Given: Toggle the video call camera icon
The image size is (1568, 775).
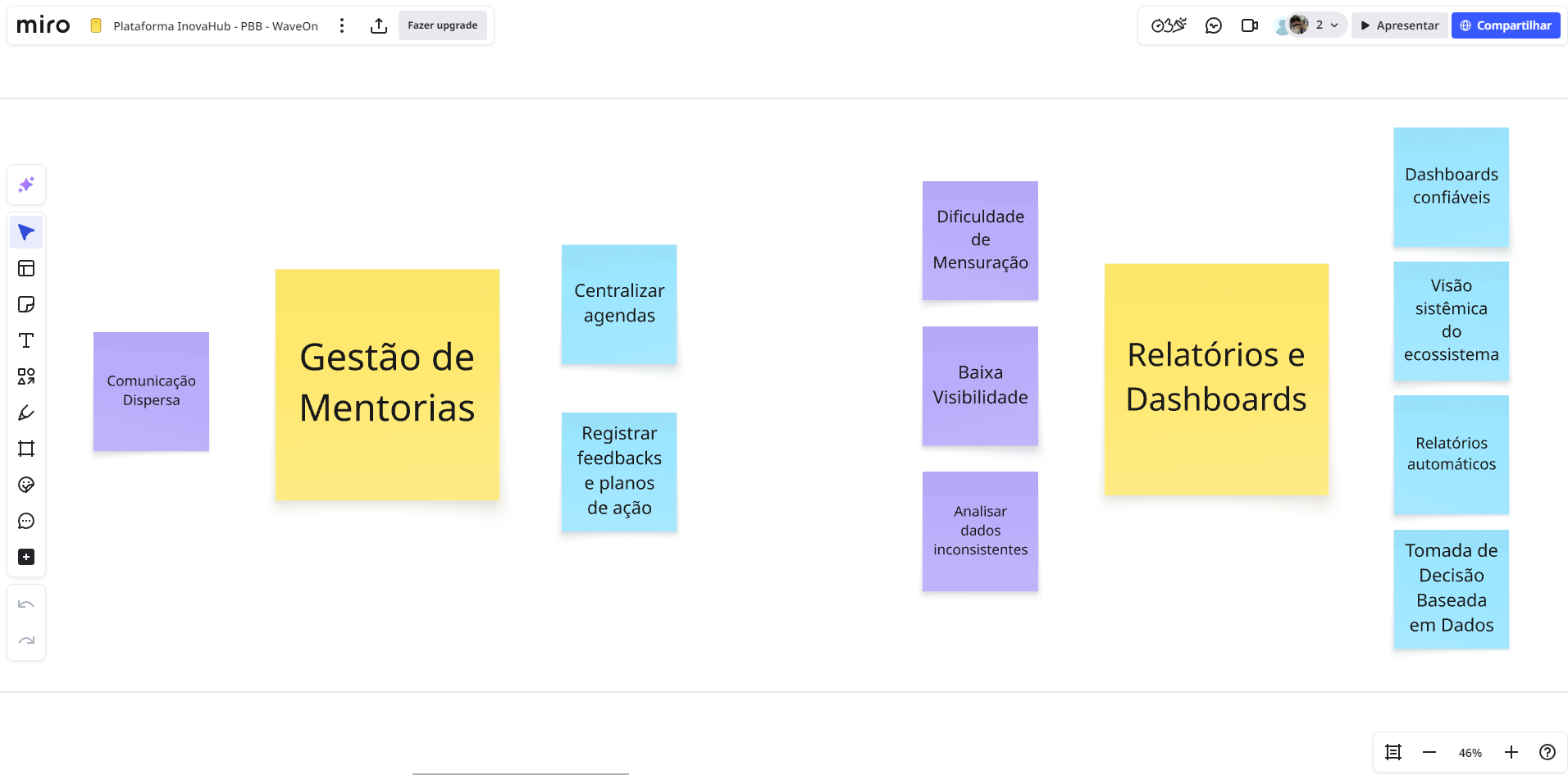Looking at the screenshot, I should 1249,25.
